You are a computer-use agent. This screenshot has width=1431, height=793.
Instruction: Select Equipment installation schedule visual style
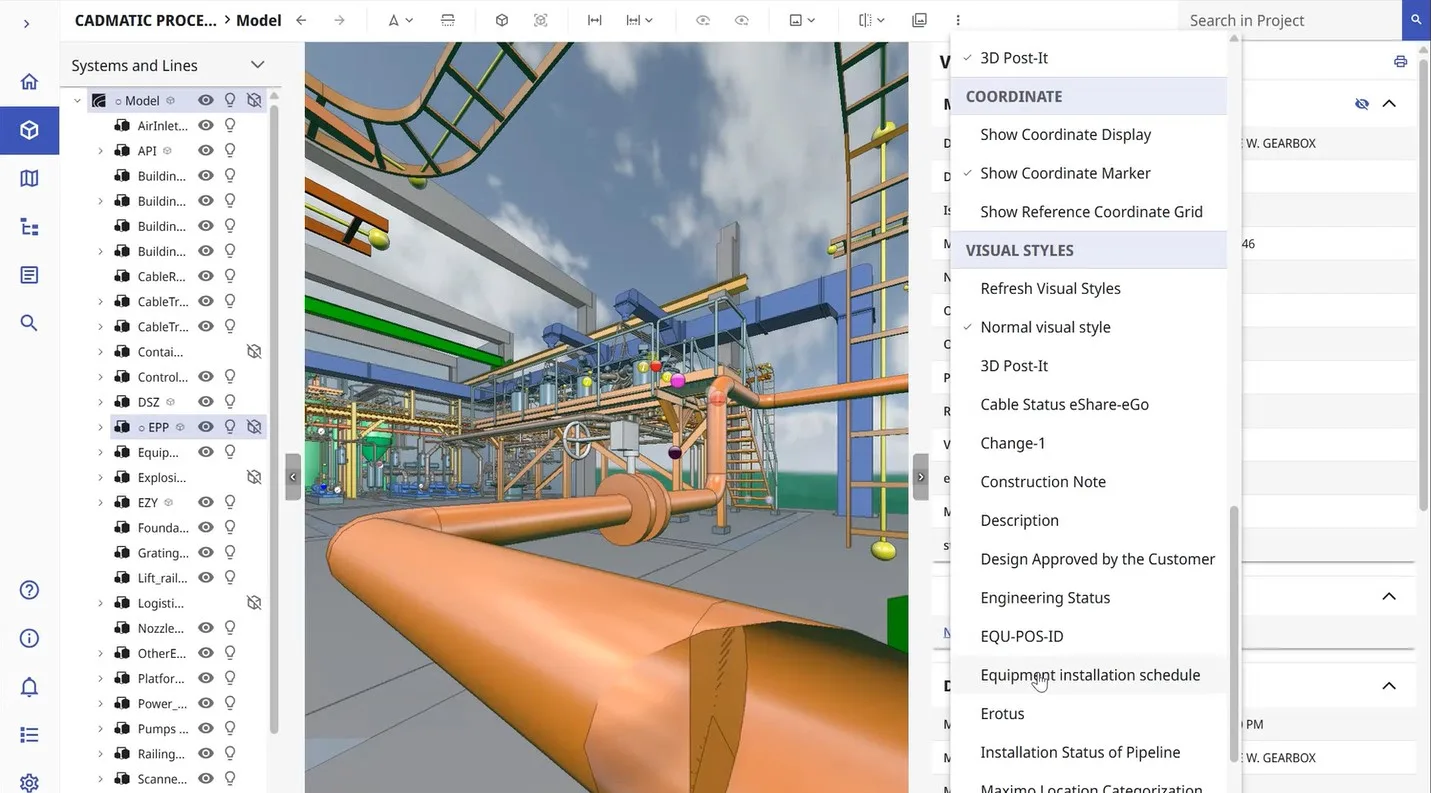pyautogui.click(x=1090, y=675)
